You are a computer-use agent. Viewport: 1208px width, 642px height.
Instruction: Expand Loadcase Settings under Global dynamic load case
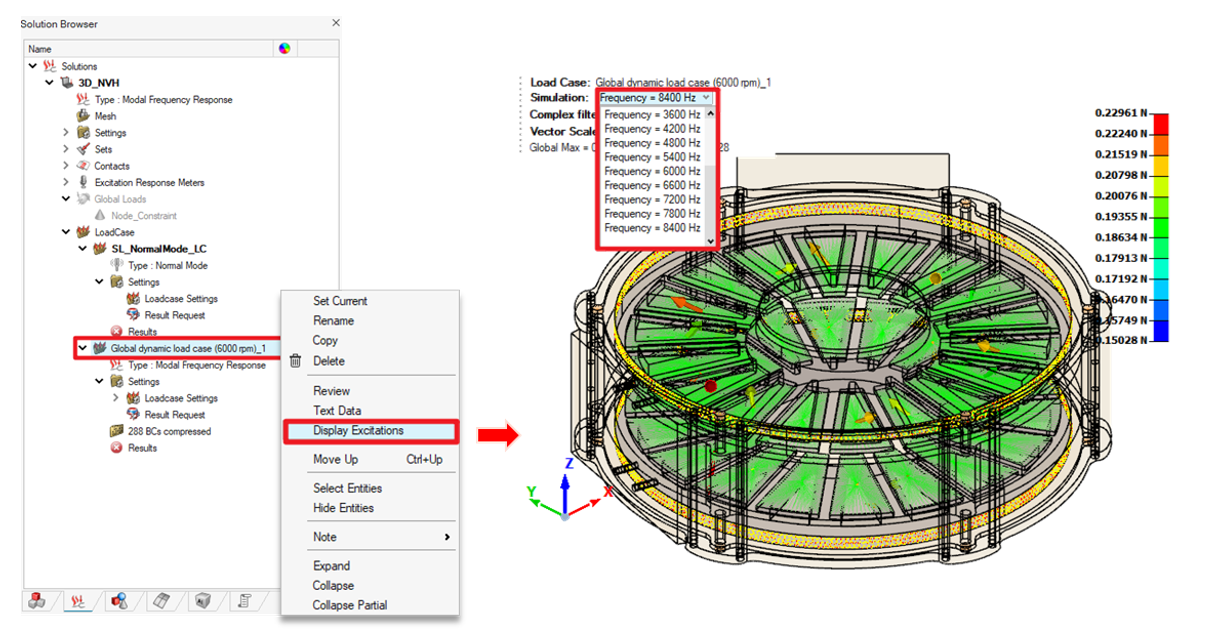[116, 398]
